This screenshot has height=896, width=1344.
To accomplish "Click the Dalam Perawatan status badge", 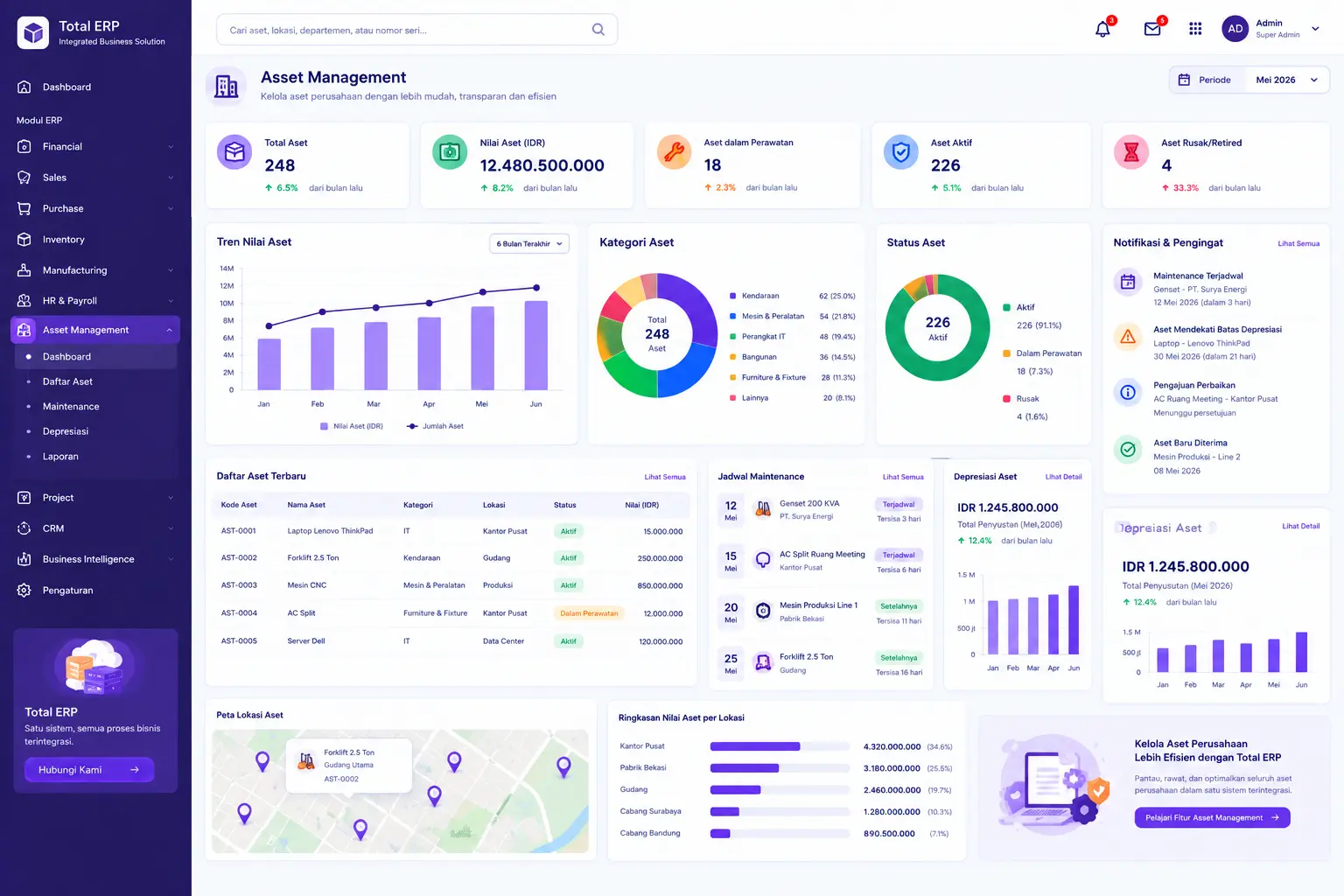I will (x=589, y=613).
